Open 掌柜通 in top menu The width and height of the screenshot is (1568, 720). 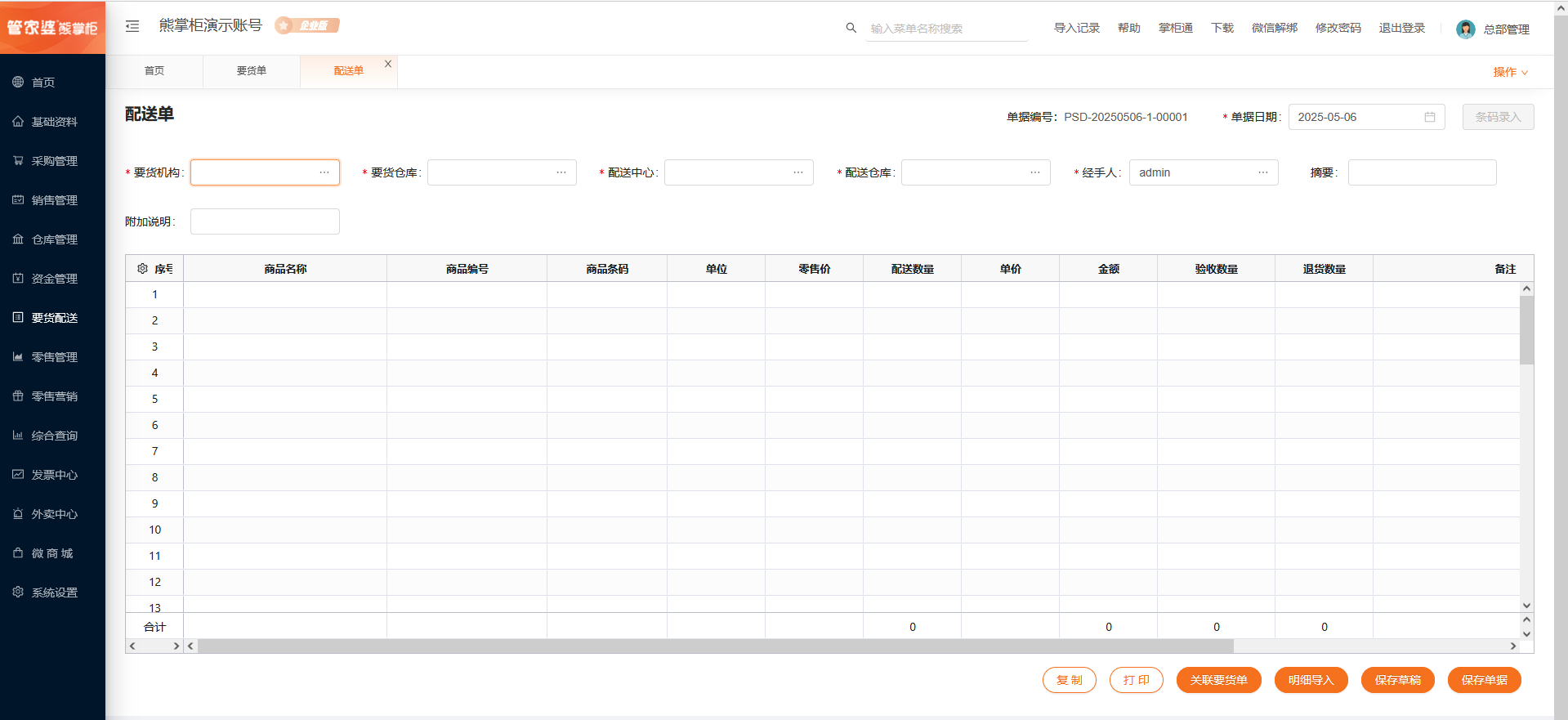click(1176, 28)
